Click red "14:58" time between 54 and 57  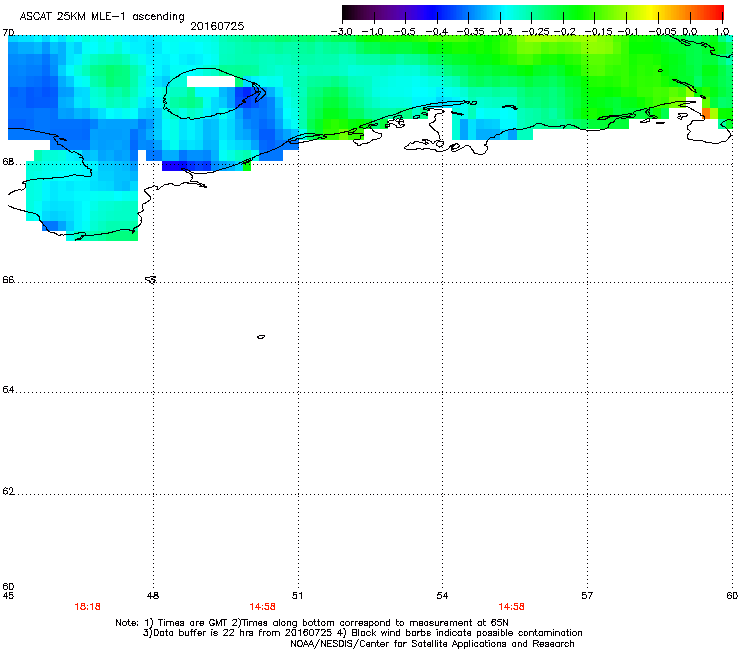[512, 607]
